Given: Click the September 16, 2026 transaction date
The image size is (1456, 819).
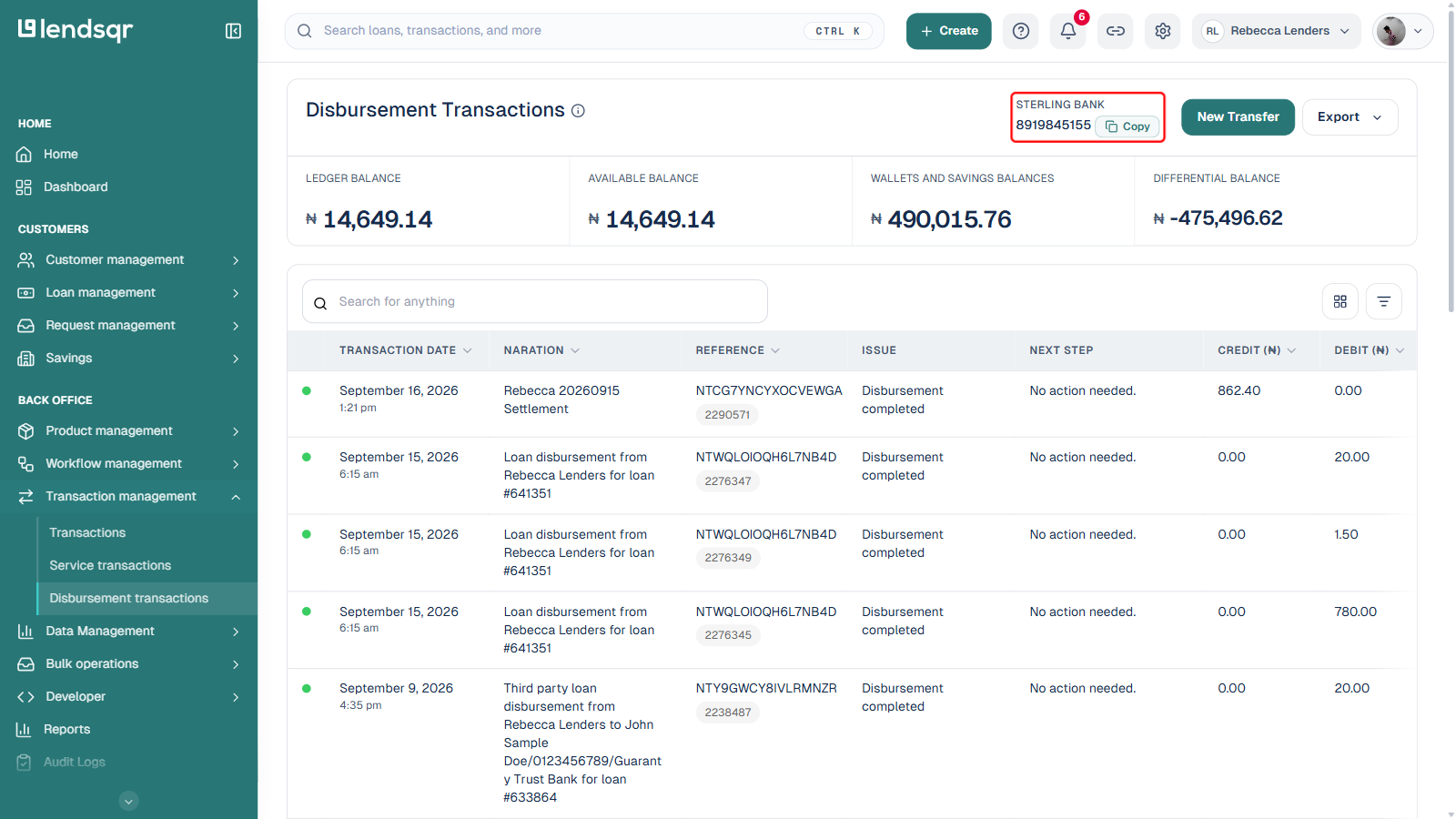Looking at the screenshot, I should [399, 391].
